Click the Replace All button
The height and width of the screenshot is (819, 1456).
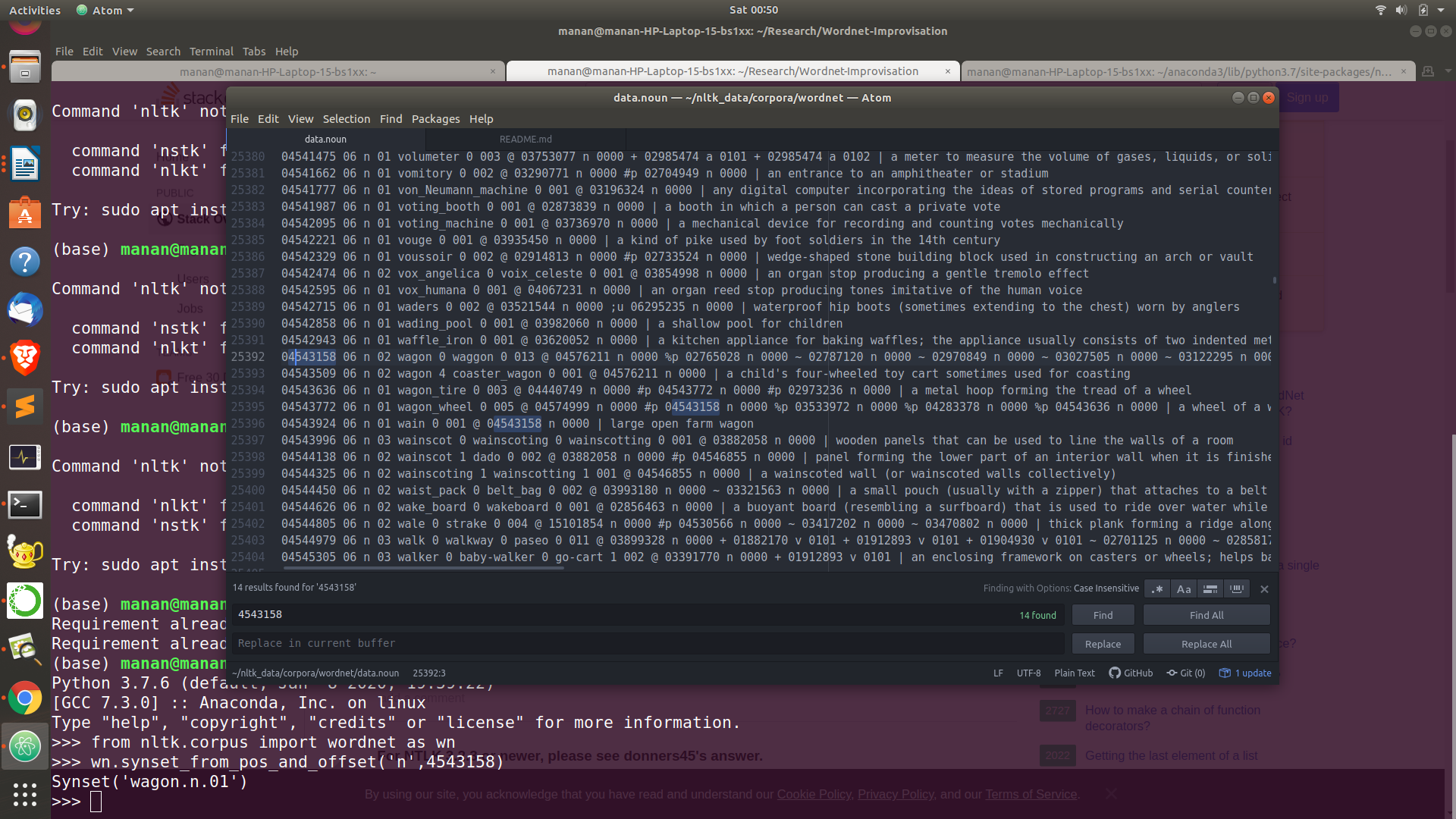[1206, 644]
